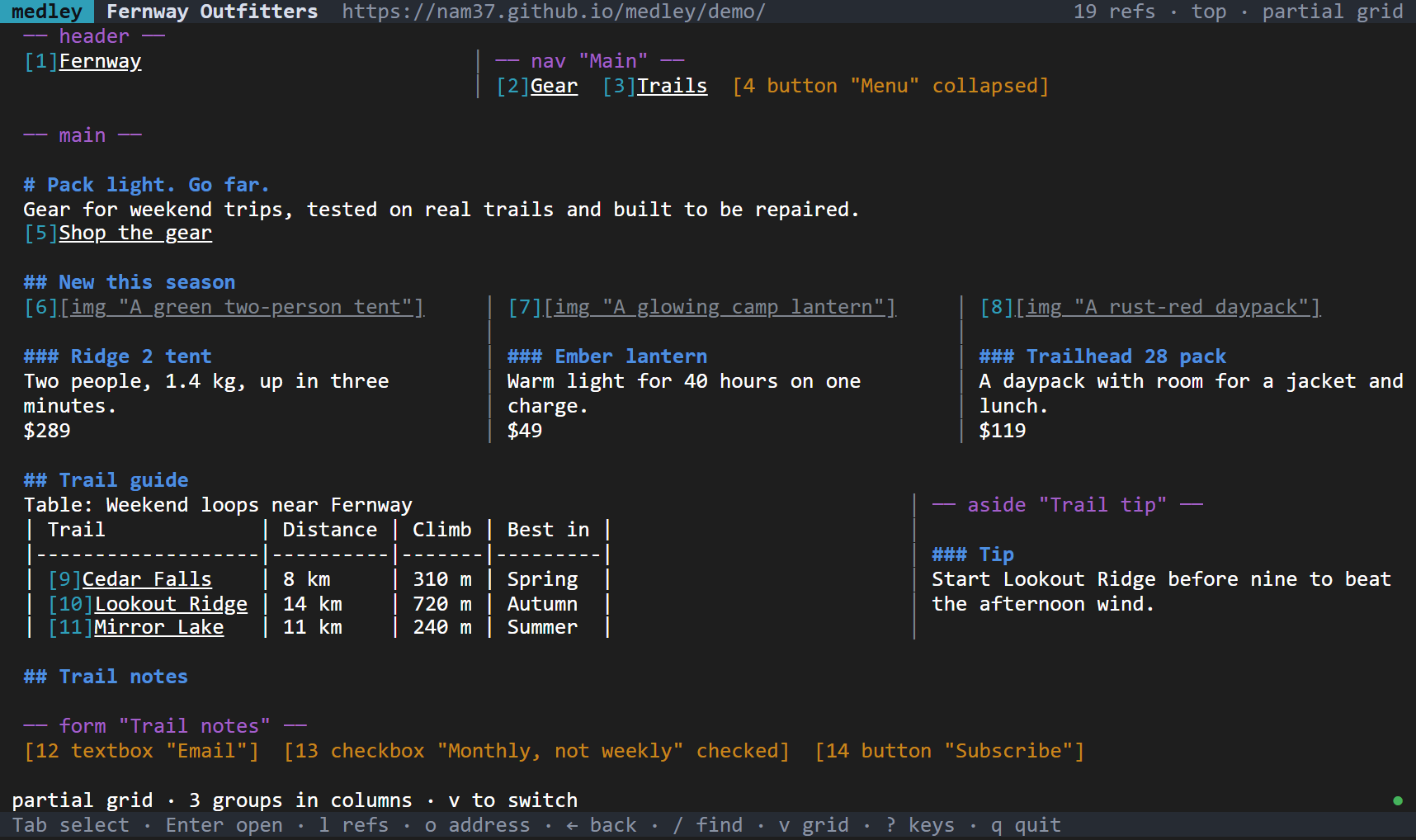Click the green status dot indicator
The width and height of the screenshot is (1416, 840).
coord(1398,800)
